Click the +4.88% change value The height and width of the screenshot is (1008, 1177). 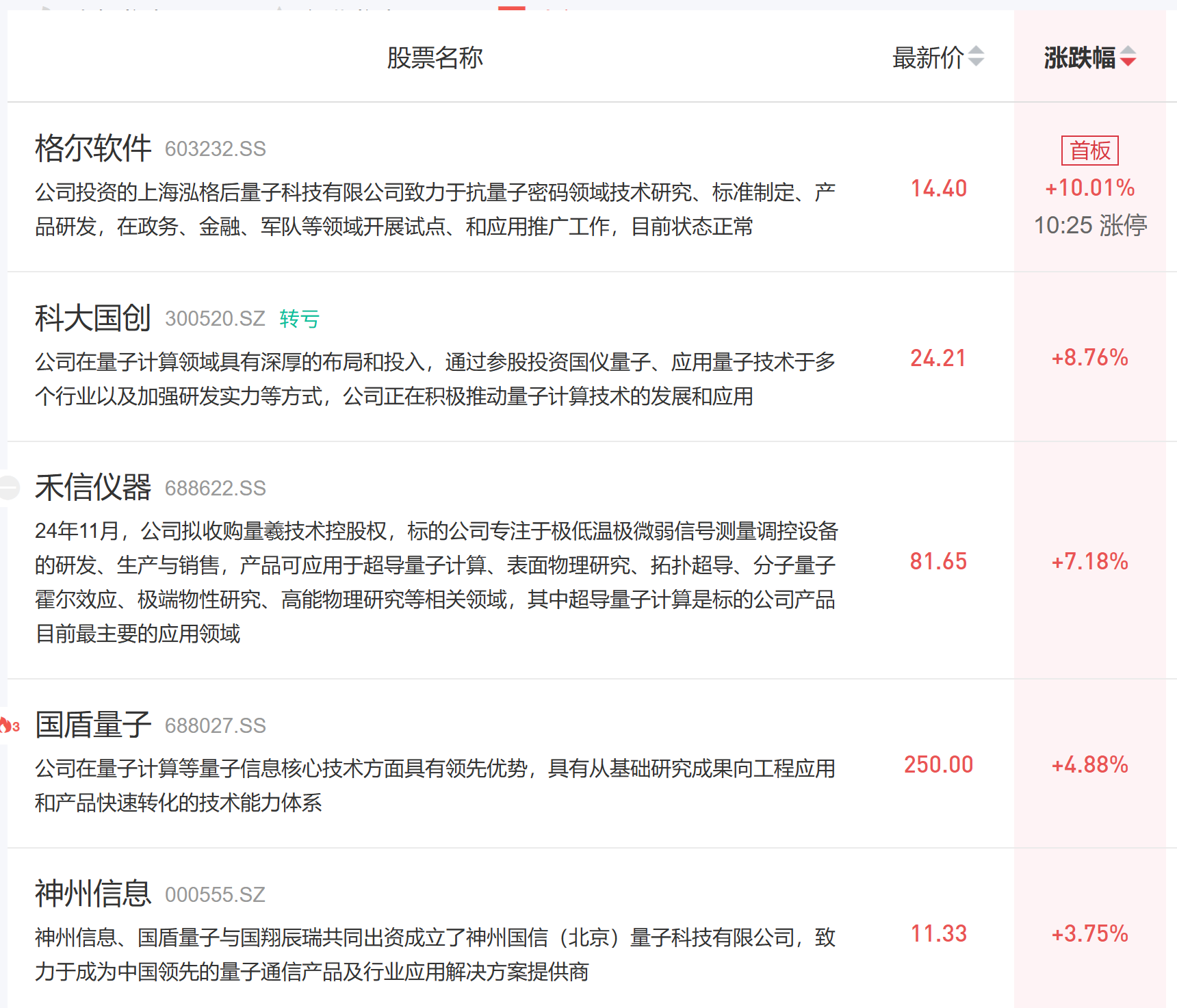(x=1090, y=764)
